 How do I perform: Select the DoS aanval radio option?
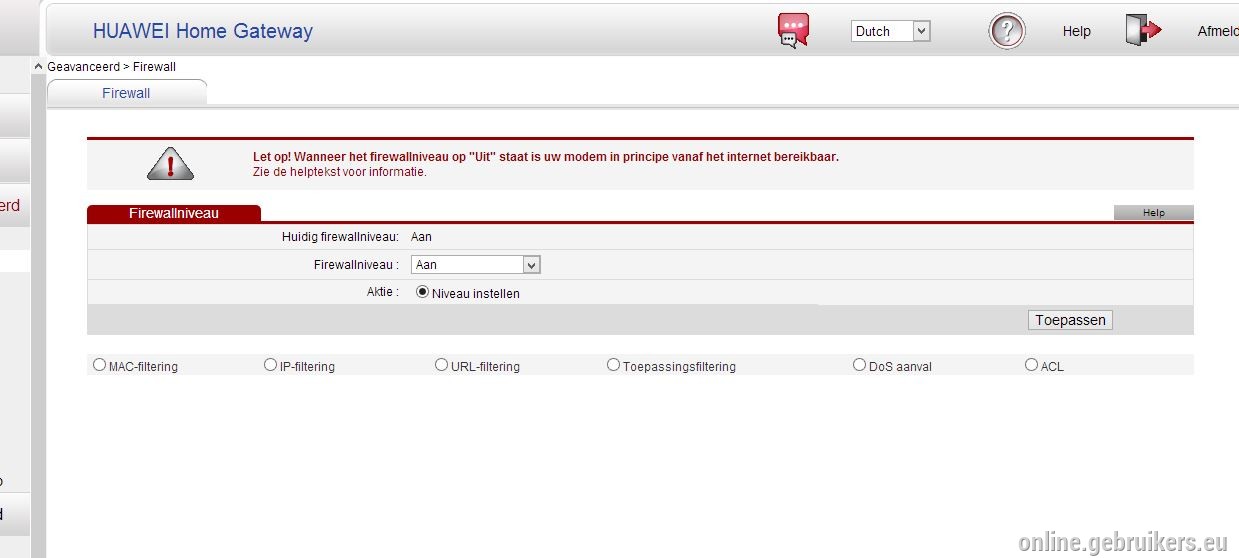(859, 365)
